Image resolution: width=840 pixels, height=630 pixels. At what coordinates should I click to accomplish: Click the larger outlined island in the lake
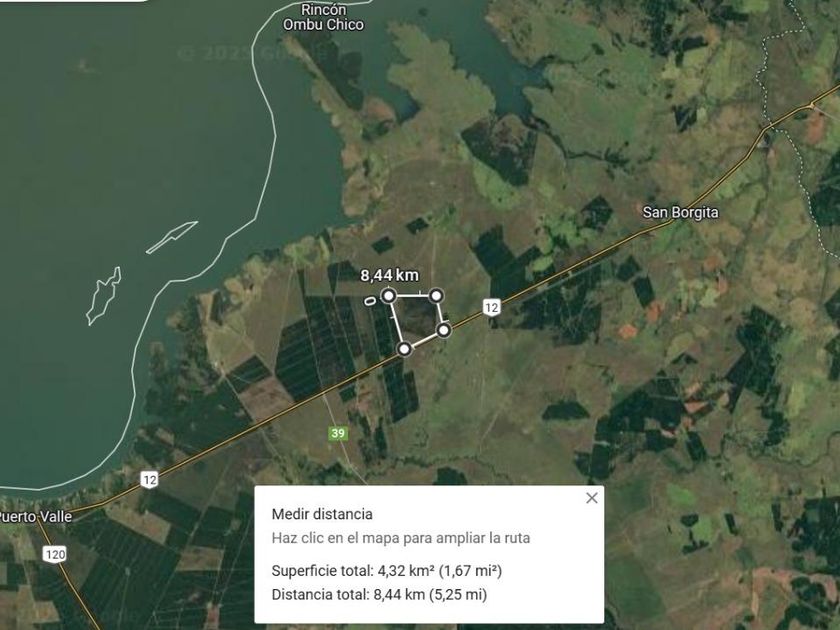[x=104, y=296]
